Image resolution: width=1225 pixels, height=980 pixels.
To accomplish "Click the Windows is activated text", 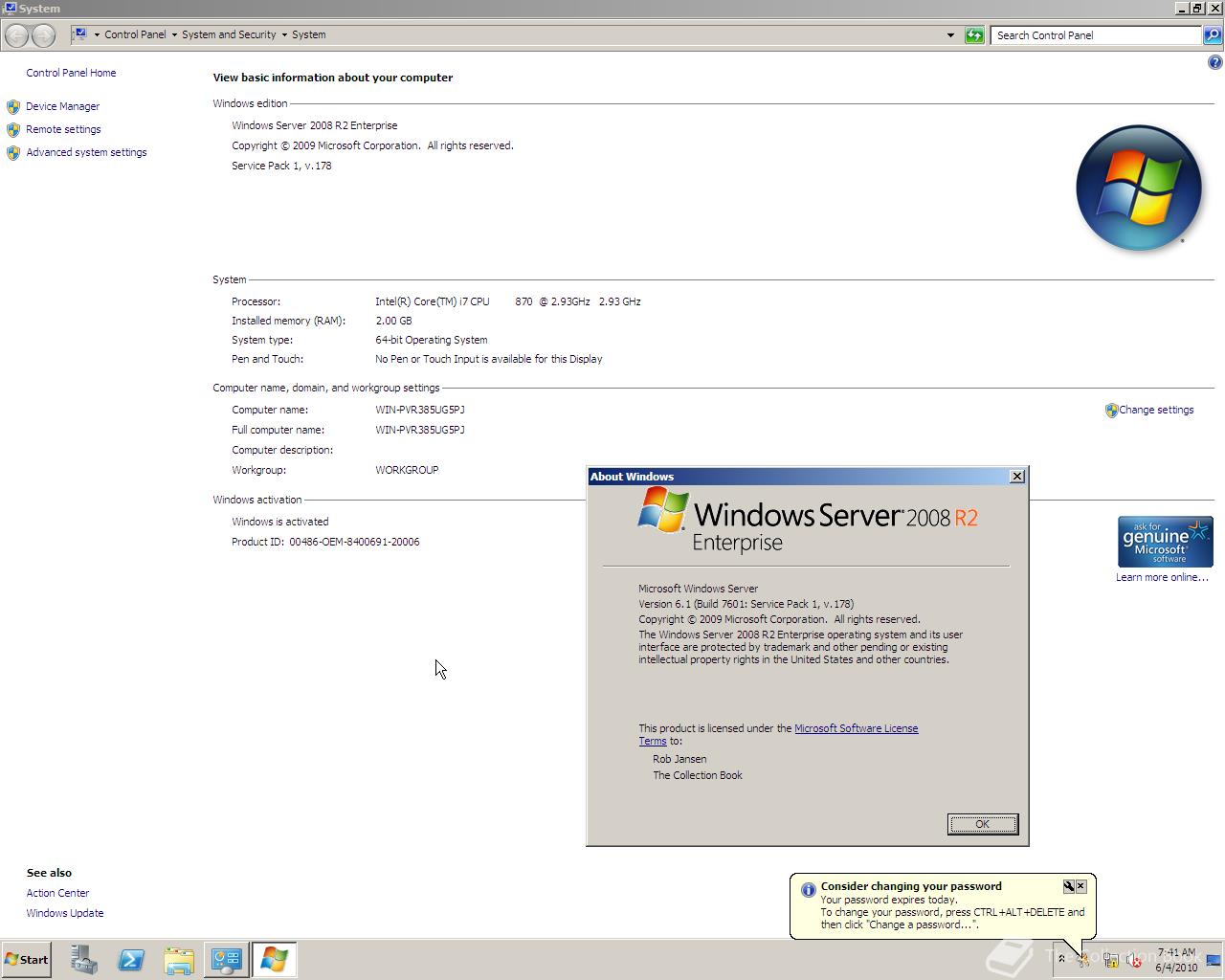I will 279,522.
